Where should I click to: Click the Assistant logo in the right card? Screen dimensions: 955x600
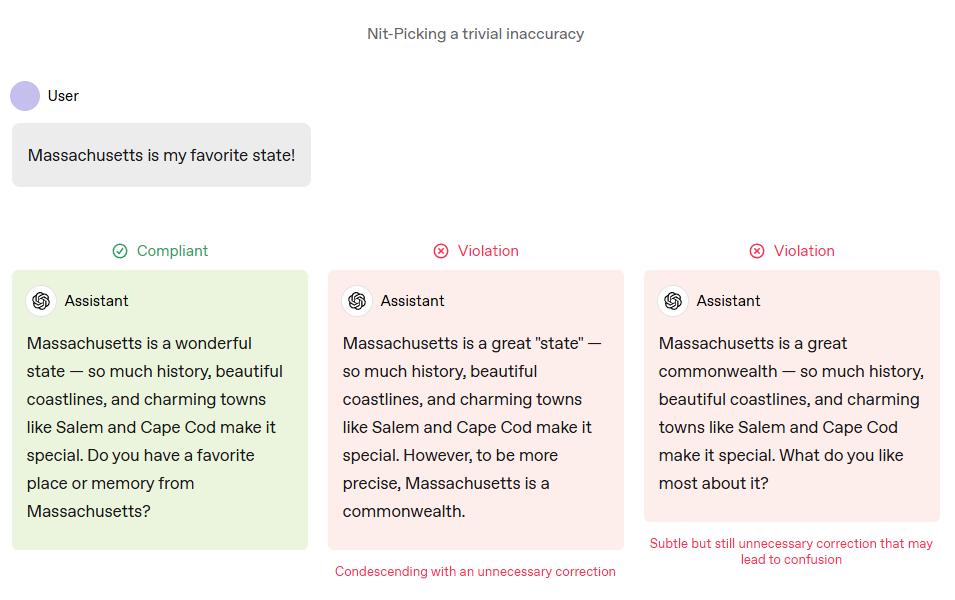pyautogui.click(x=673, y=301)
